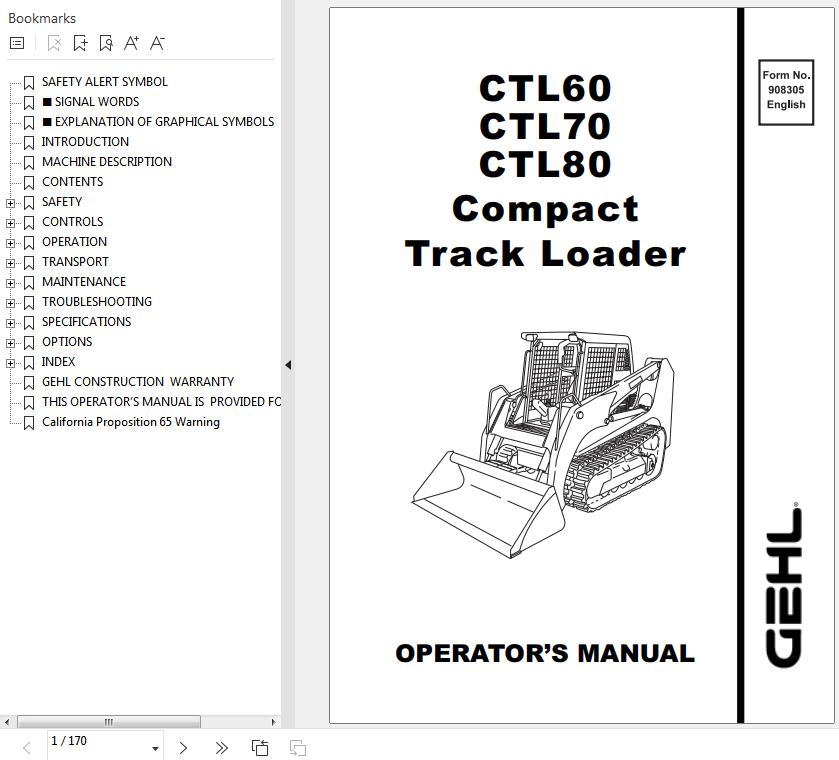Image resolution: width=839 pixels, height=760 pixels.
Task: Open MACHINE DESCRIPTION bookmark
Action: [x=107, y=162]
